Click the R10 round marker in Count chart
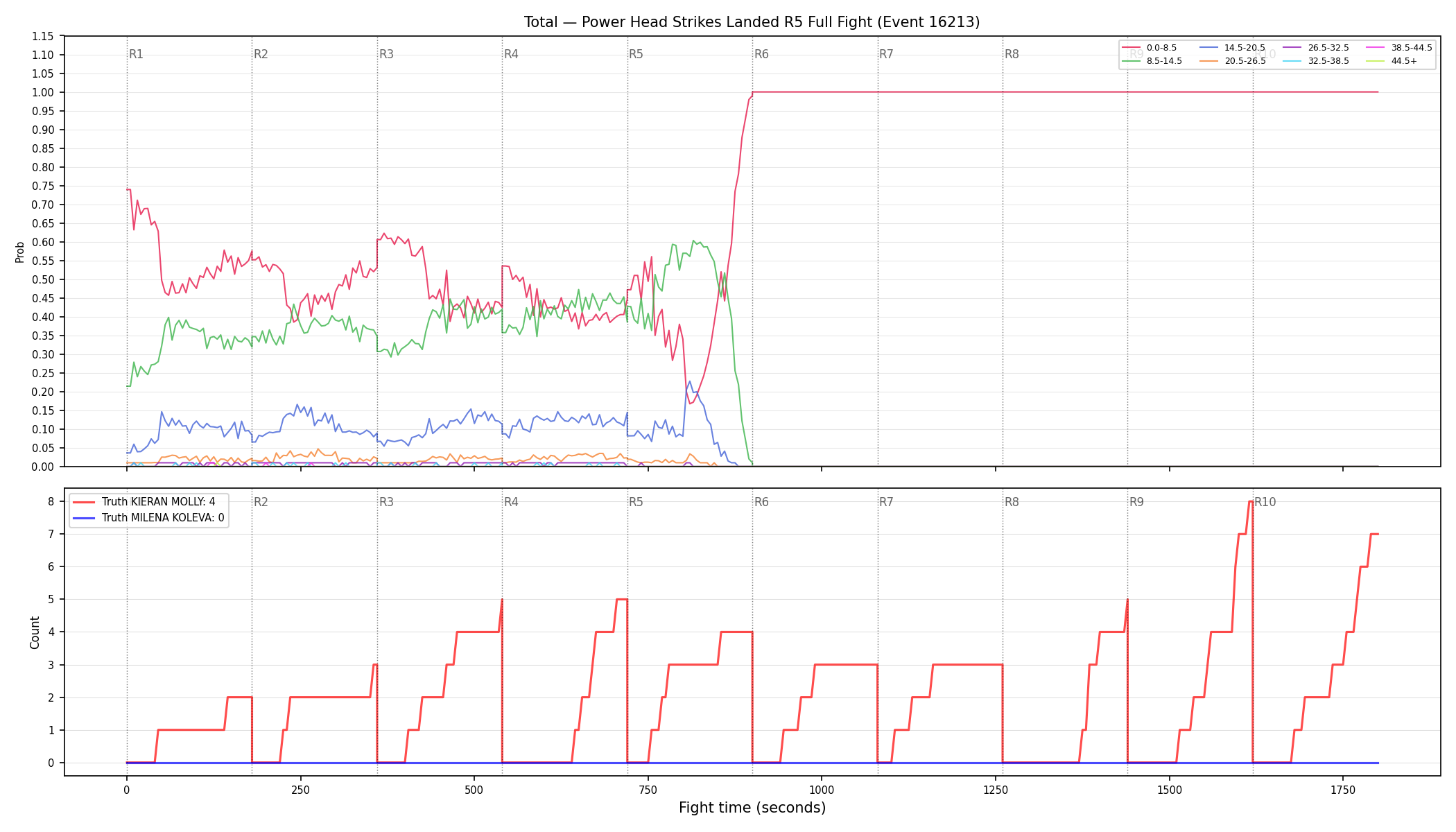Viewport: 1456px width, 832px height. point(1265,502)
